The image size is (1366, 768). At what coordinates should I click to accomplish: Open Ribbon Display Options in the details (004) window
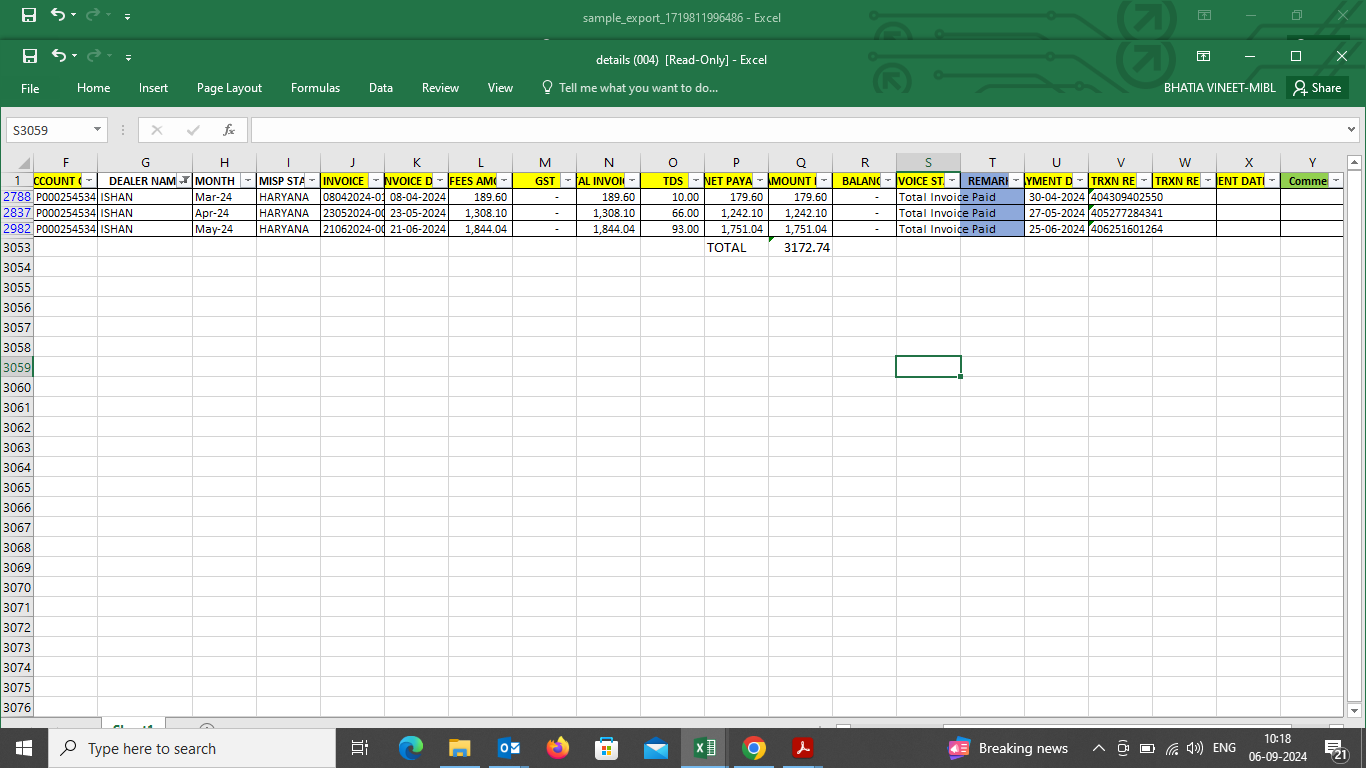coord(1204,56)
